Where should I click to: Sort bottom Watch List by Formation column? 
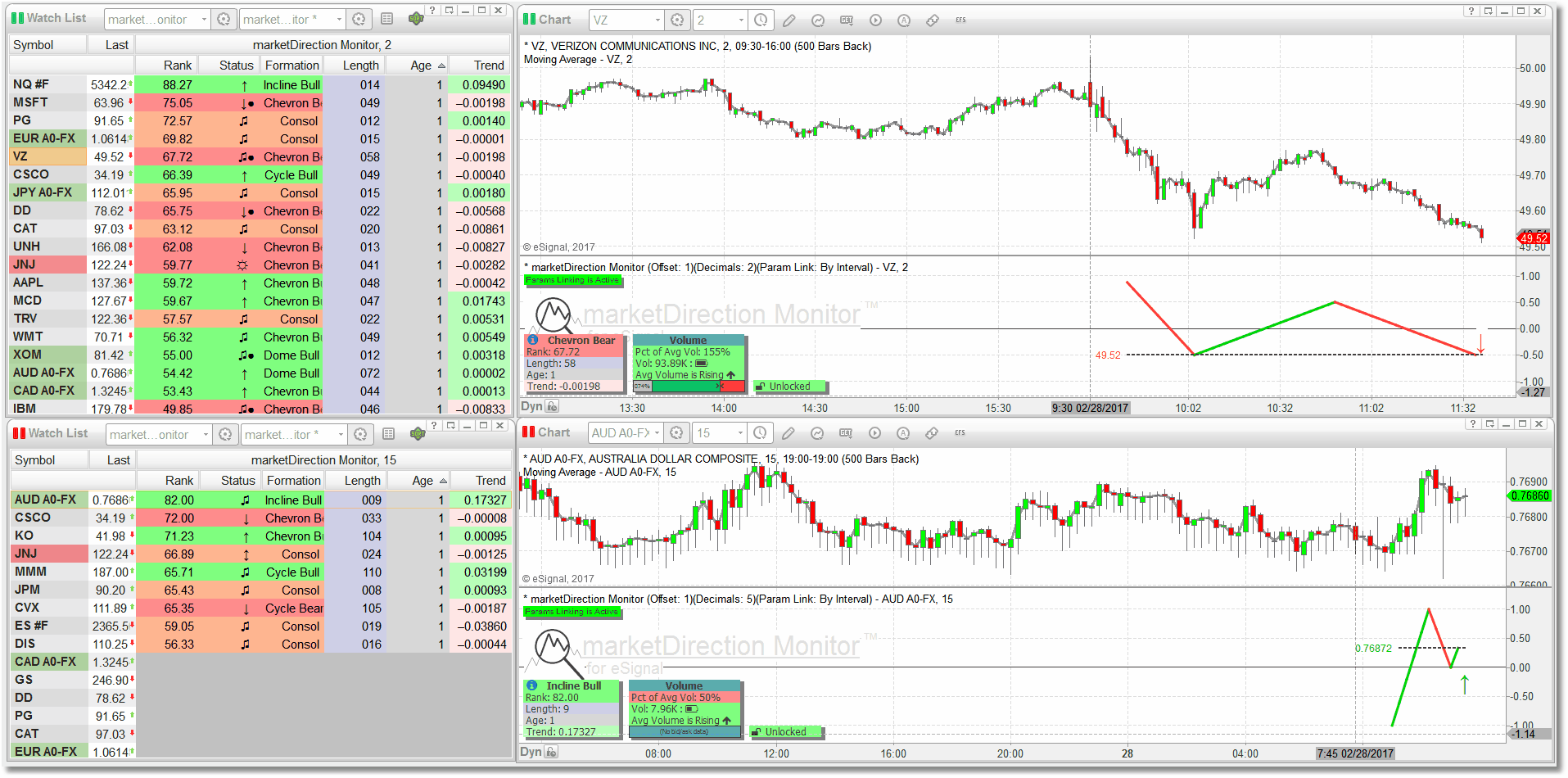(293, 481)
